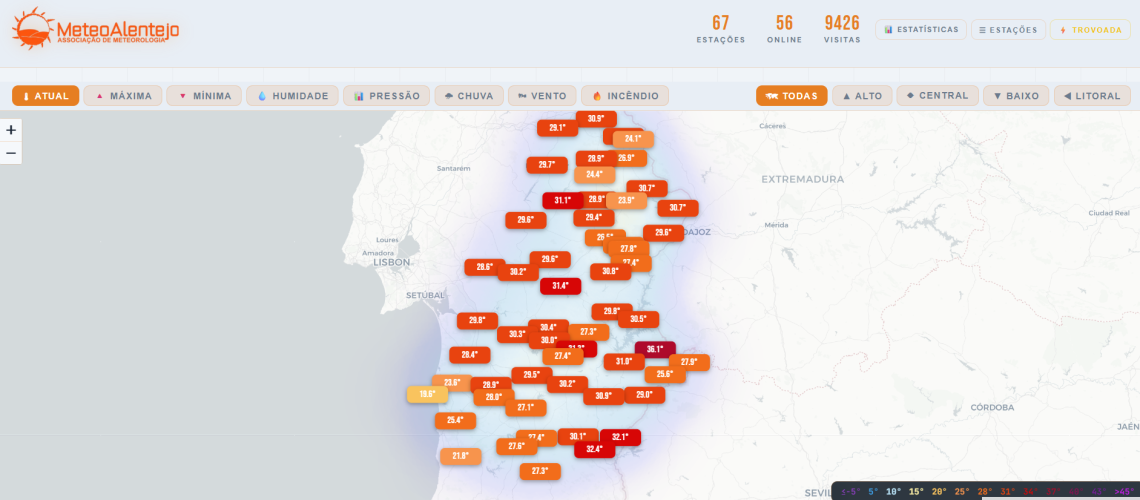
Task: Open the 24.1° station marker
Action: [x=633, y=139]
